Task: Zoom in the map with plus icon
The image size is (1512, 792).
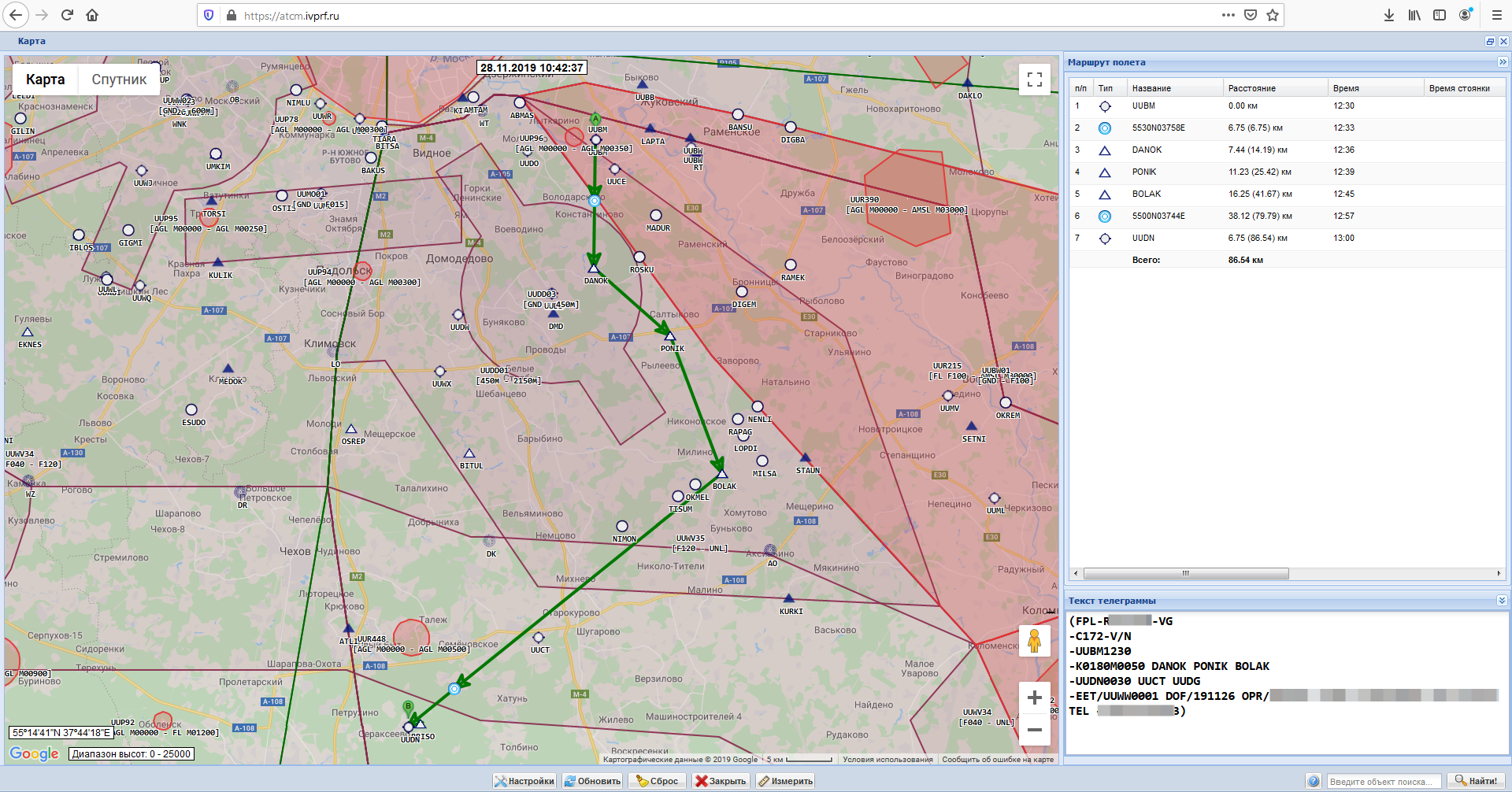Action: tap(1034, 698)
